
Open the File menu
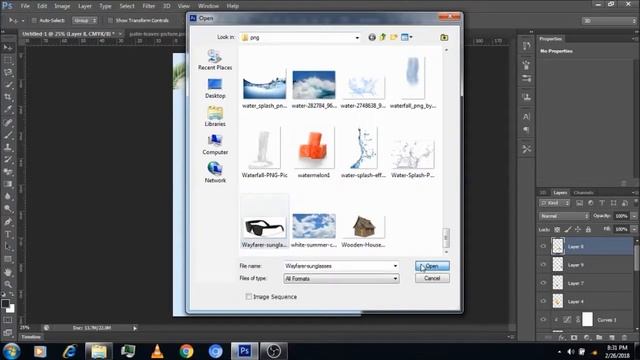(x=25, y=6)
